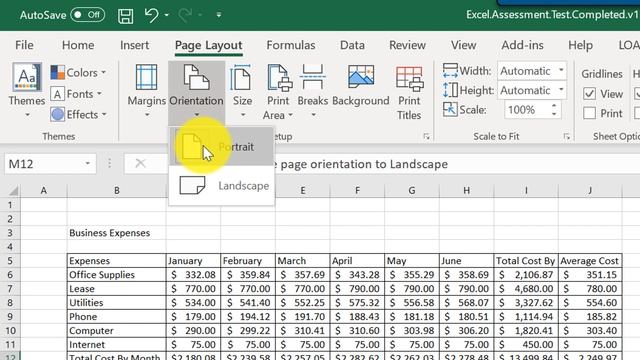Click the Save icon in title bar
Screen dimensions: 640x360
tap(125, 16)
